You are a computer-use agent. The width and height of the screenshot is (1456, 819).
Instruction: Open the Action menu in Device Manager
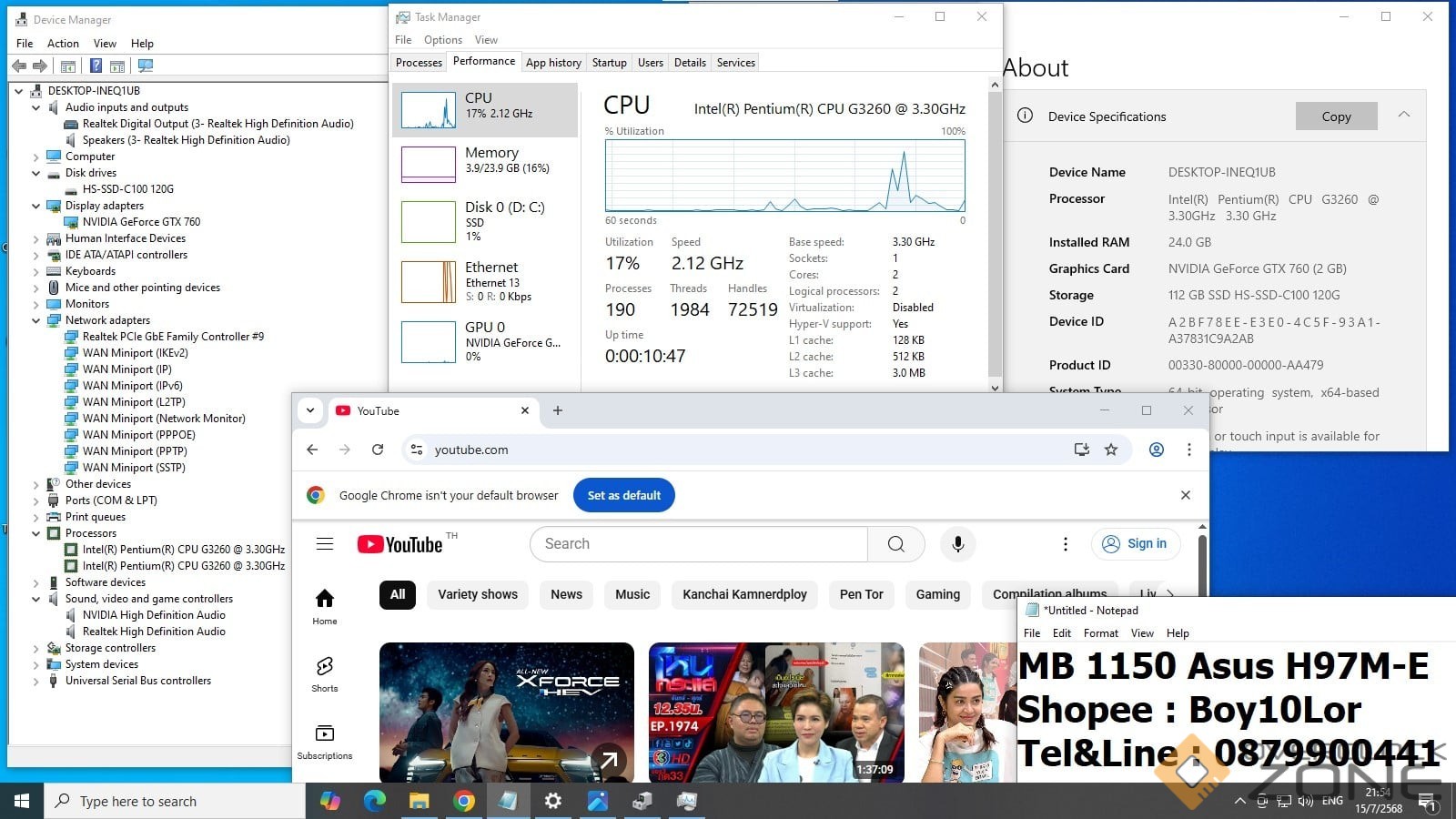63,44
